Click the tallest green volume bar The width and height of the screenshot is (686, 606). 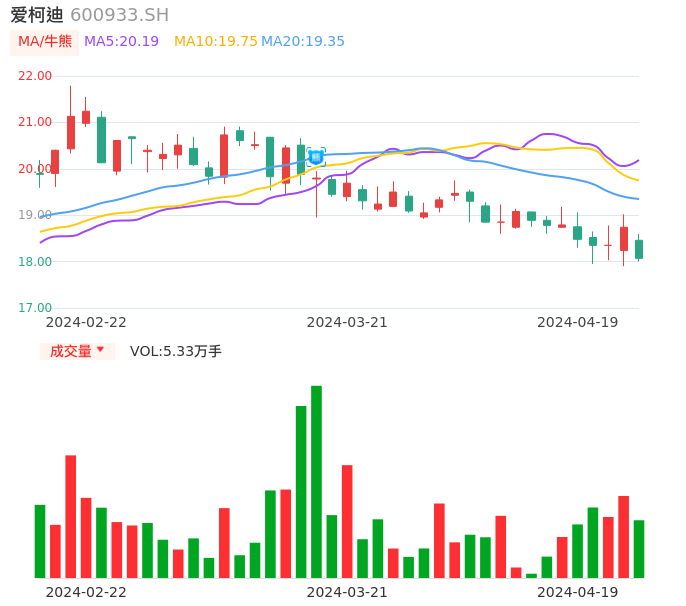[x=316, y=481]
